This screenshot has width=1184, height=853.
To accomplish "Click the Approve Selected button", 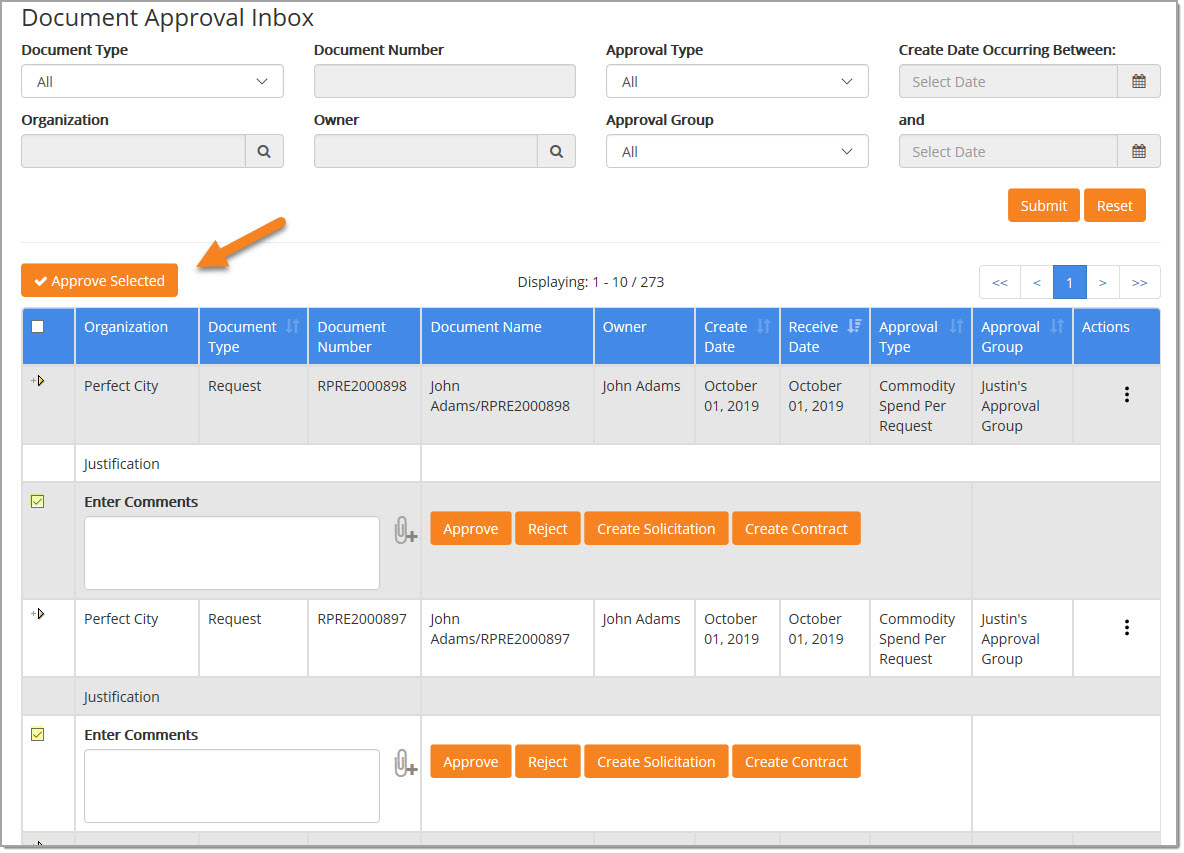I will click(99, 281).
